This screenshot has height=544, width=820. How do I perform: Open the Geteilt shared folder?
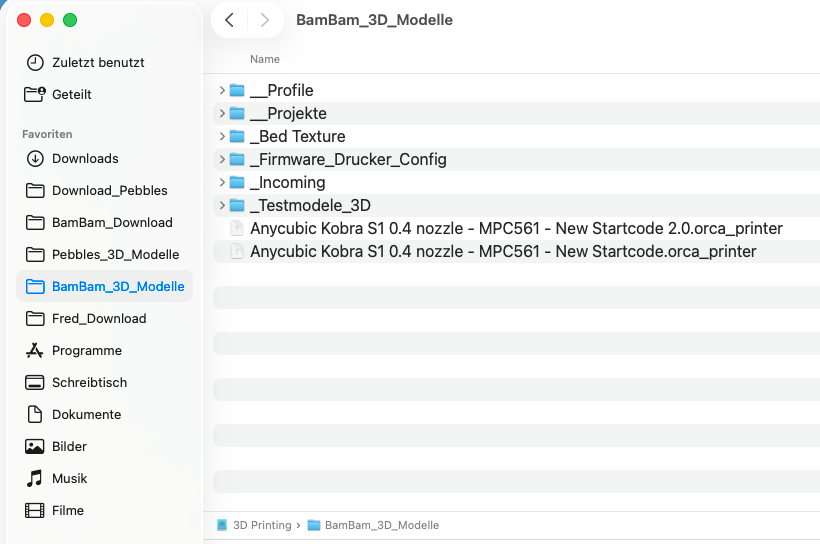click(71, 94)
